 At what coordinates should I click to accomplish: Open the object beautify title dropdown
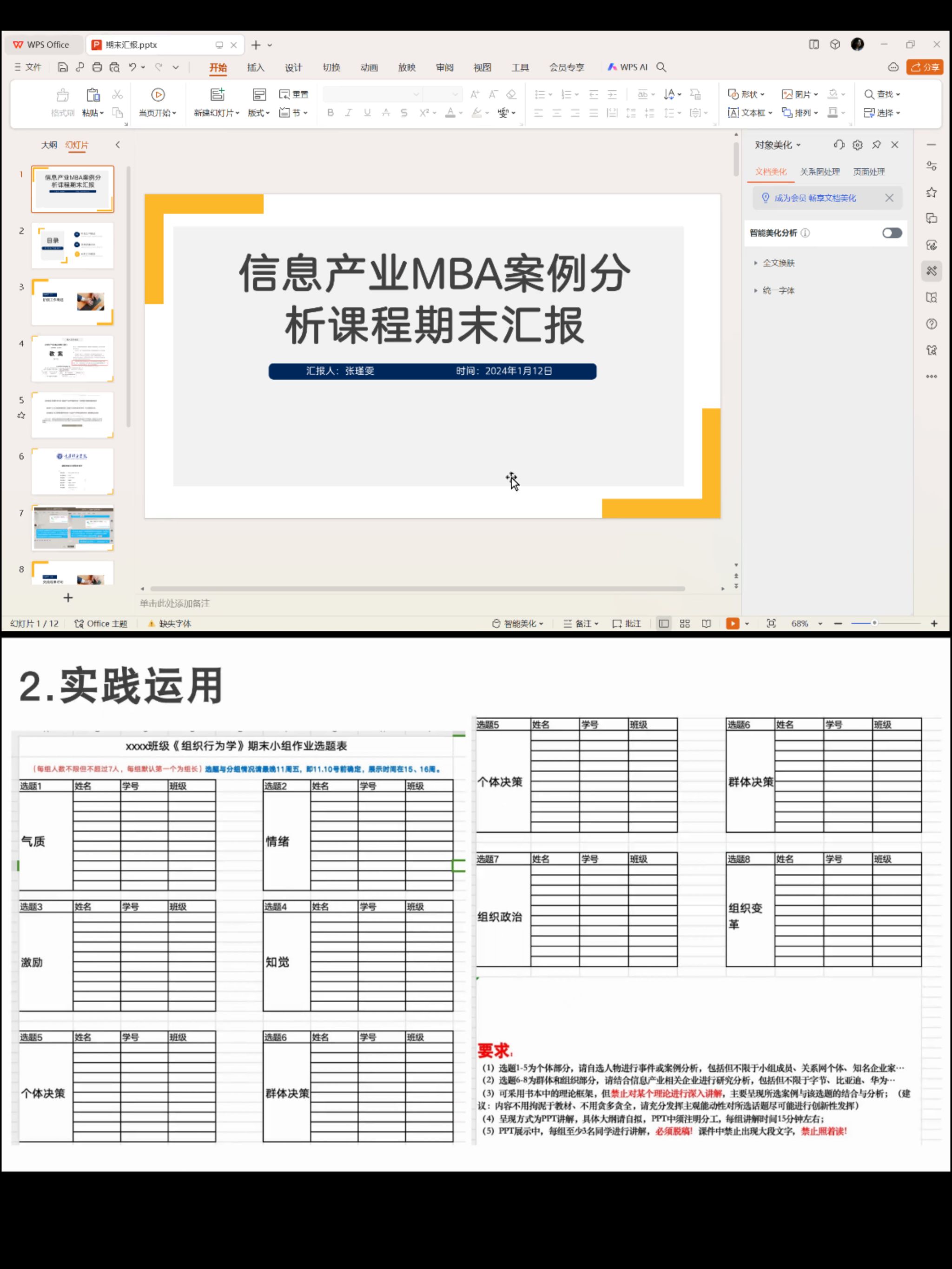[x=778, y=145]
